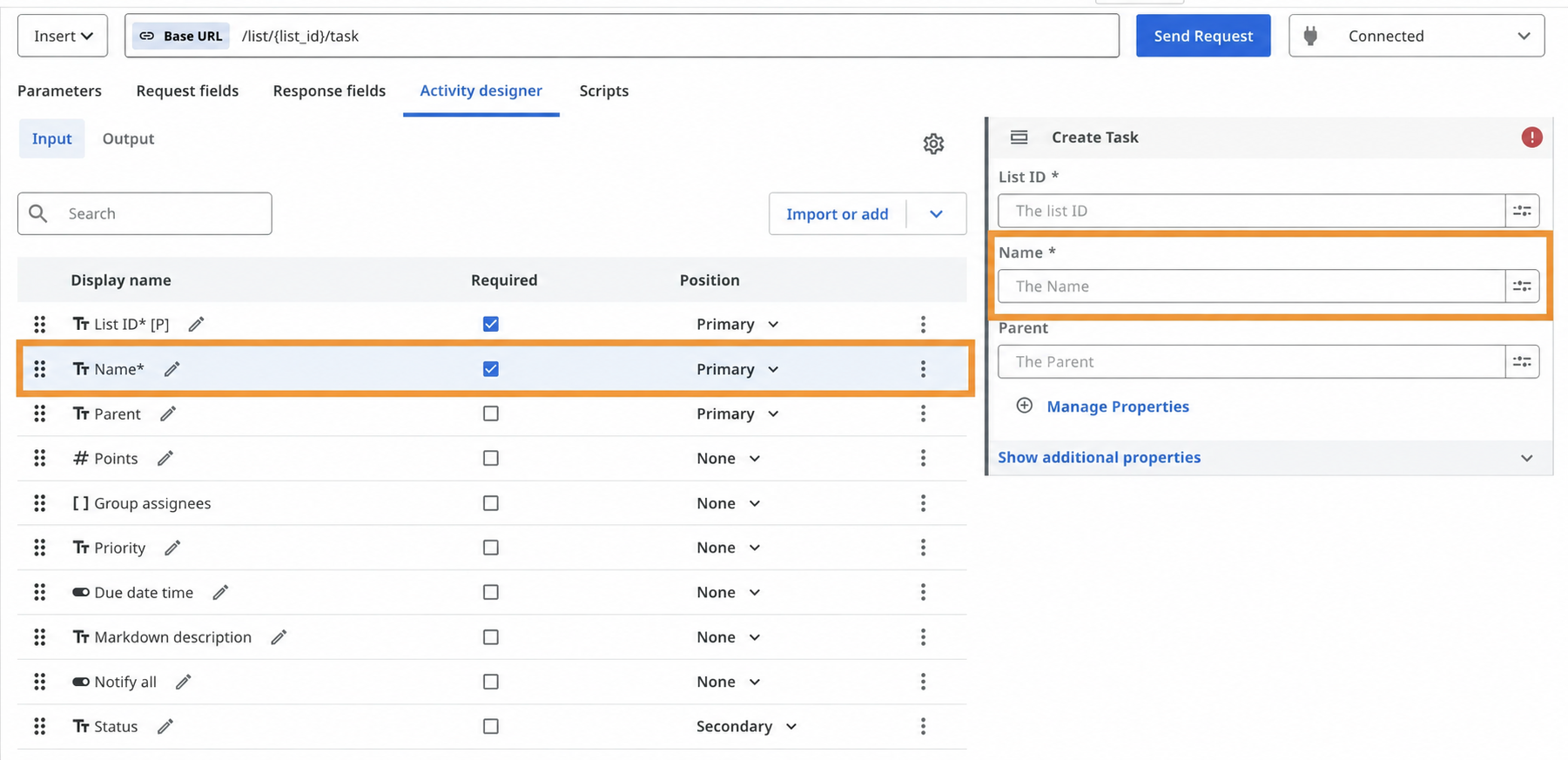1568x760 pixels.
Task: Check Required for Group assignees
Action: pyautogui.click(x=491, y=503)
